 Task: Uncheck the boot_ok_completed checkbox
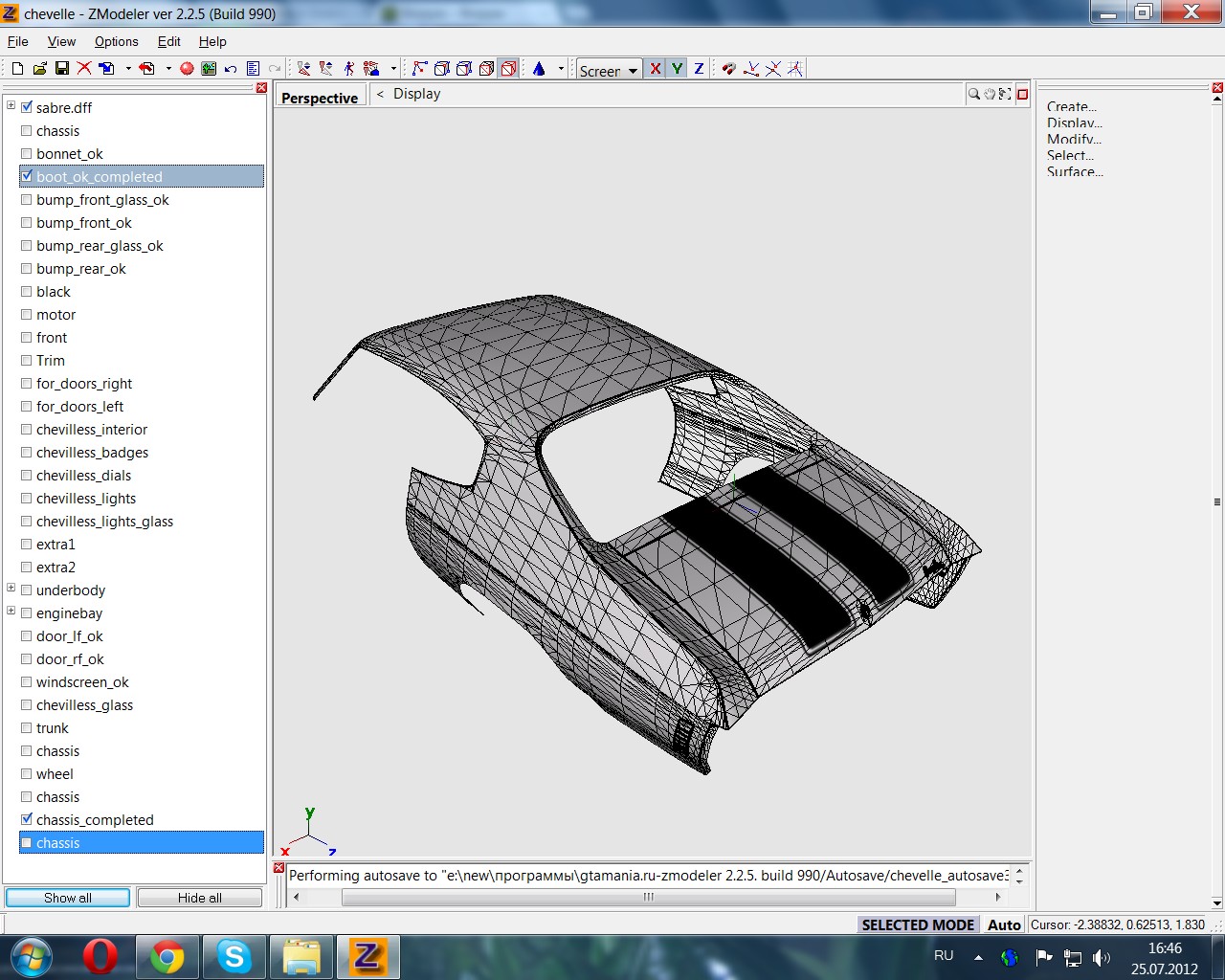[27, 176]
